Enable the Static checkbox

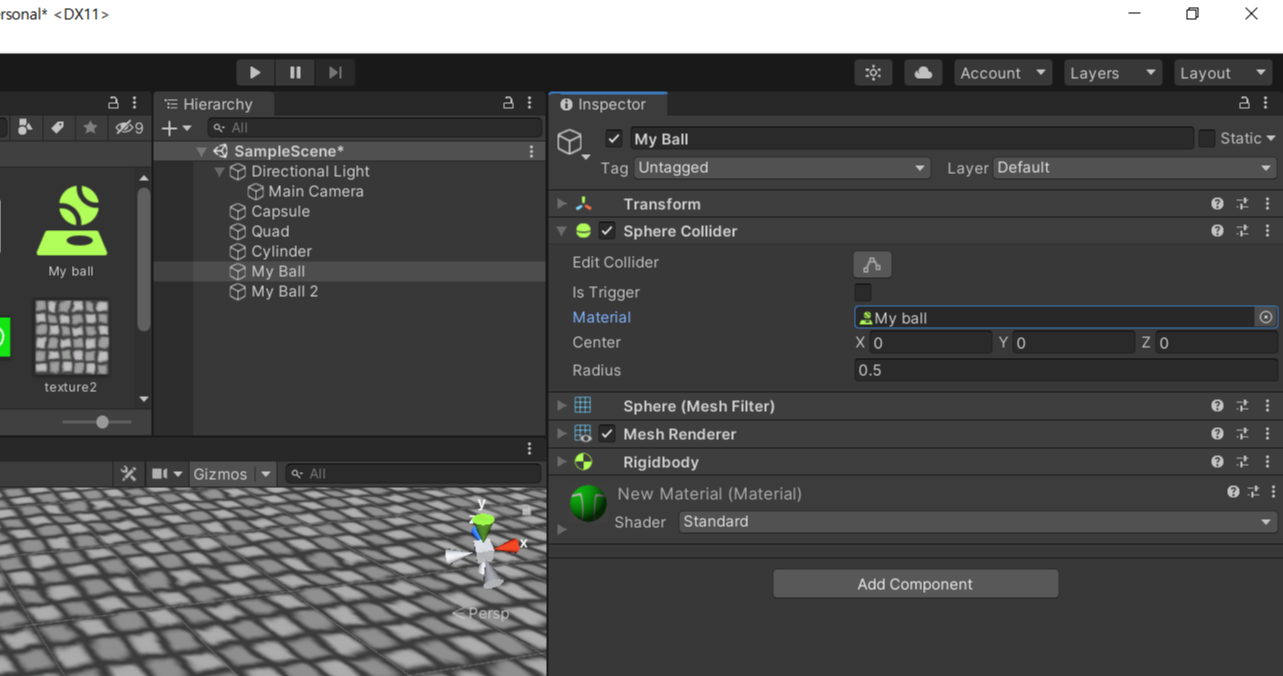click(1207, 138)
